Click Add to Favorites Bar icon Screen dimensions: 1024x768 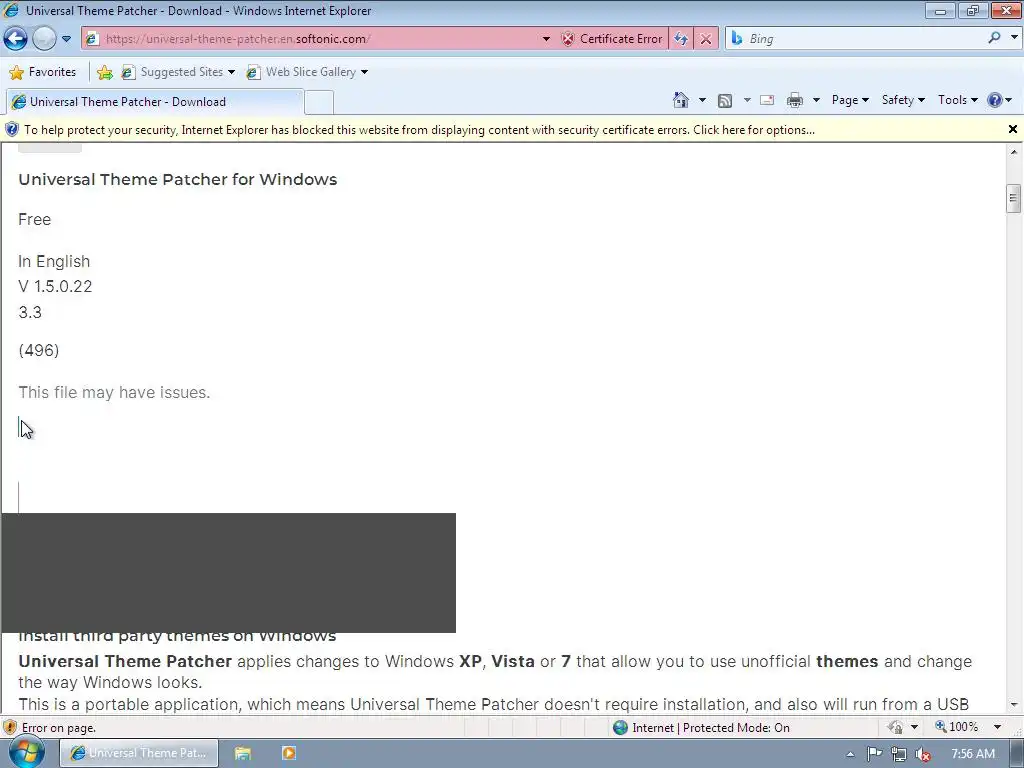coord(104,72)
